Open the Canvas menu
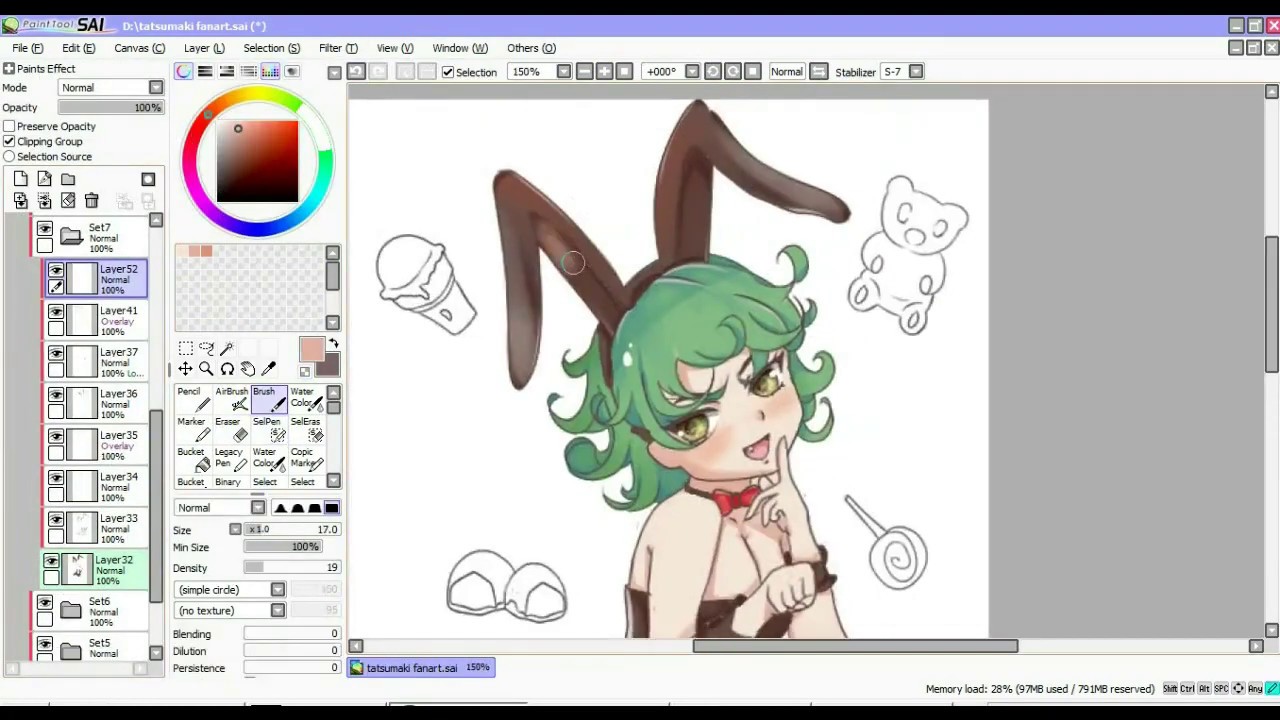Screen dimensions: 1280x720 click(x=139, y=48)
